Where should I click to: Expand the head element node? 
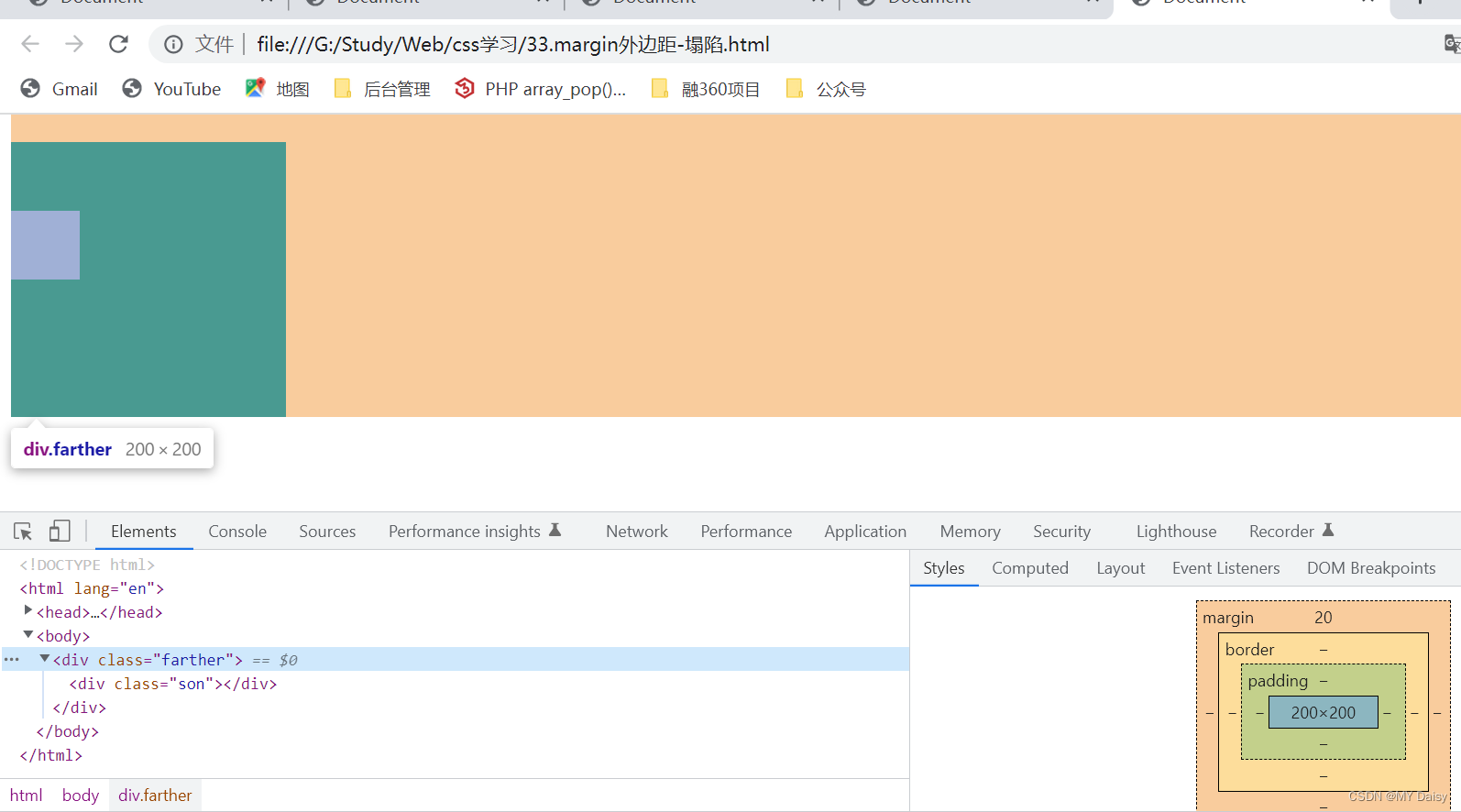27,611
